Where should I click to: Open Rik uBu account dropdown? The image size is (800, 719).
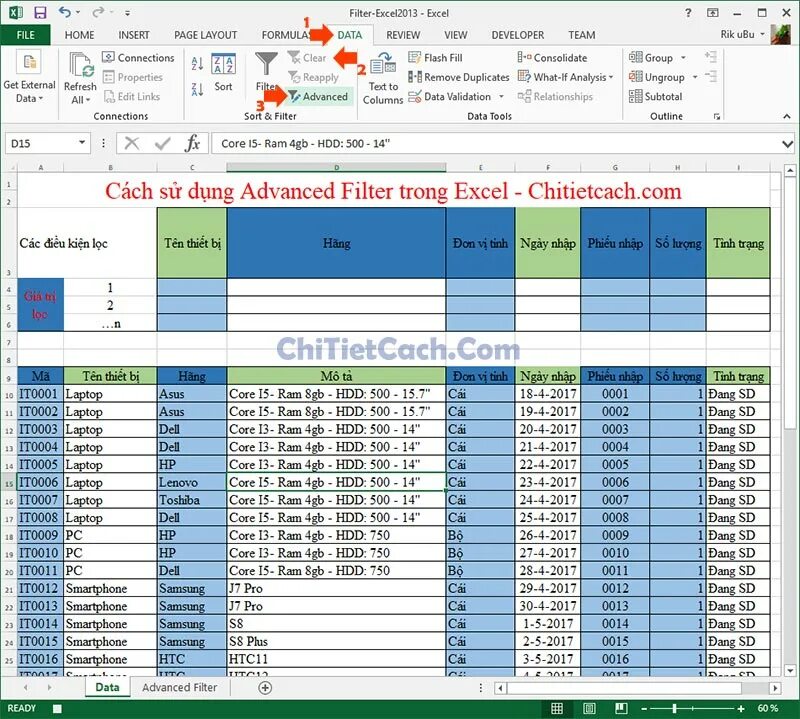[763, 34]
